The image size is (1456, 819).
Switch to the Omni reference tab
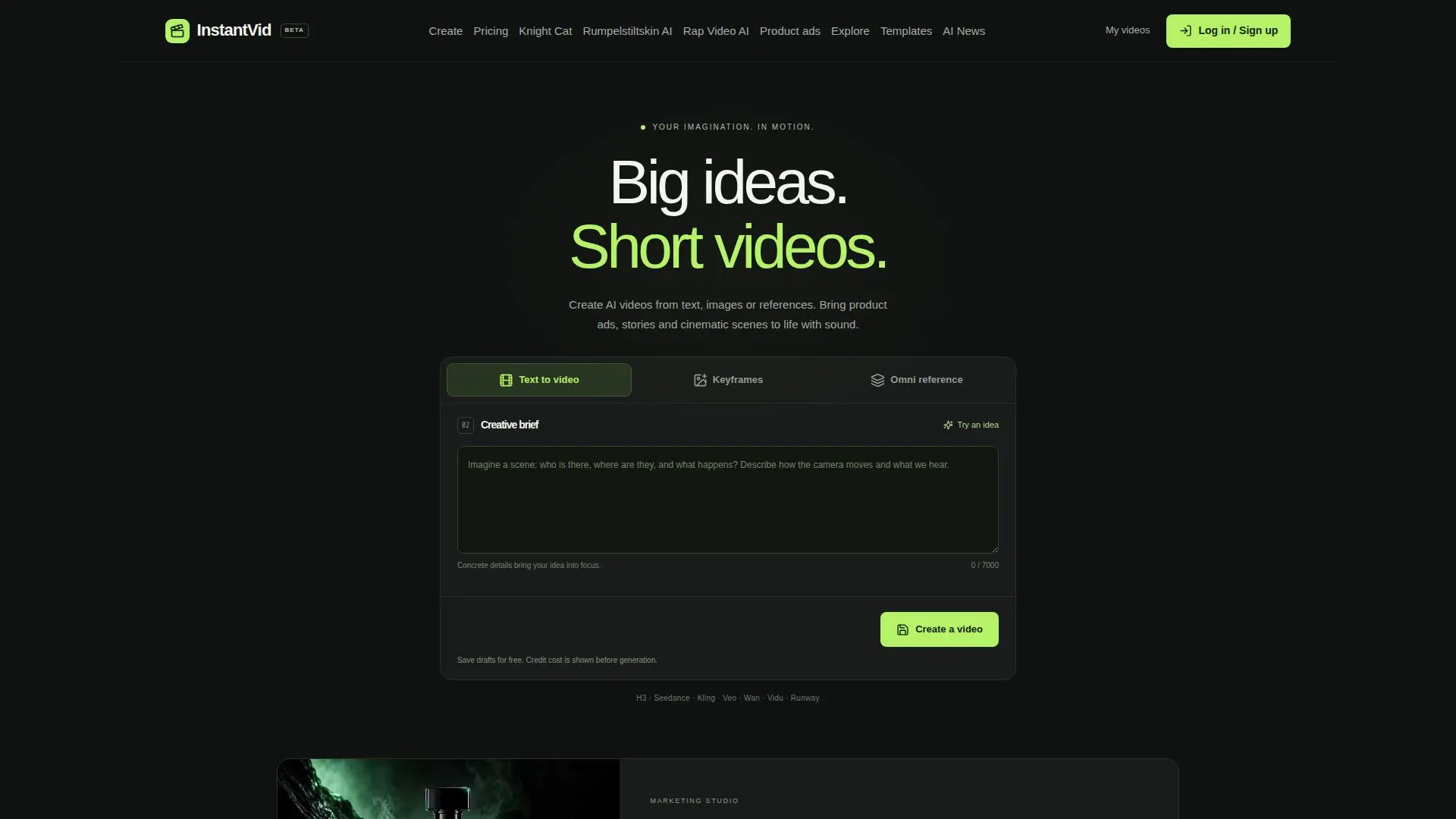[916, 380]
